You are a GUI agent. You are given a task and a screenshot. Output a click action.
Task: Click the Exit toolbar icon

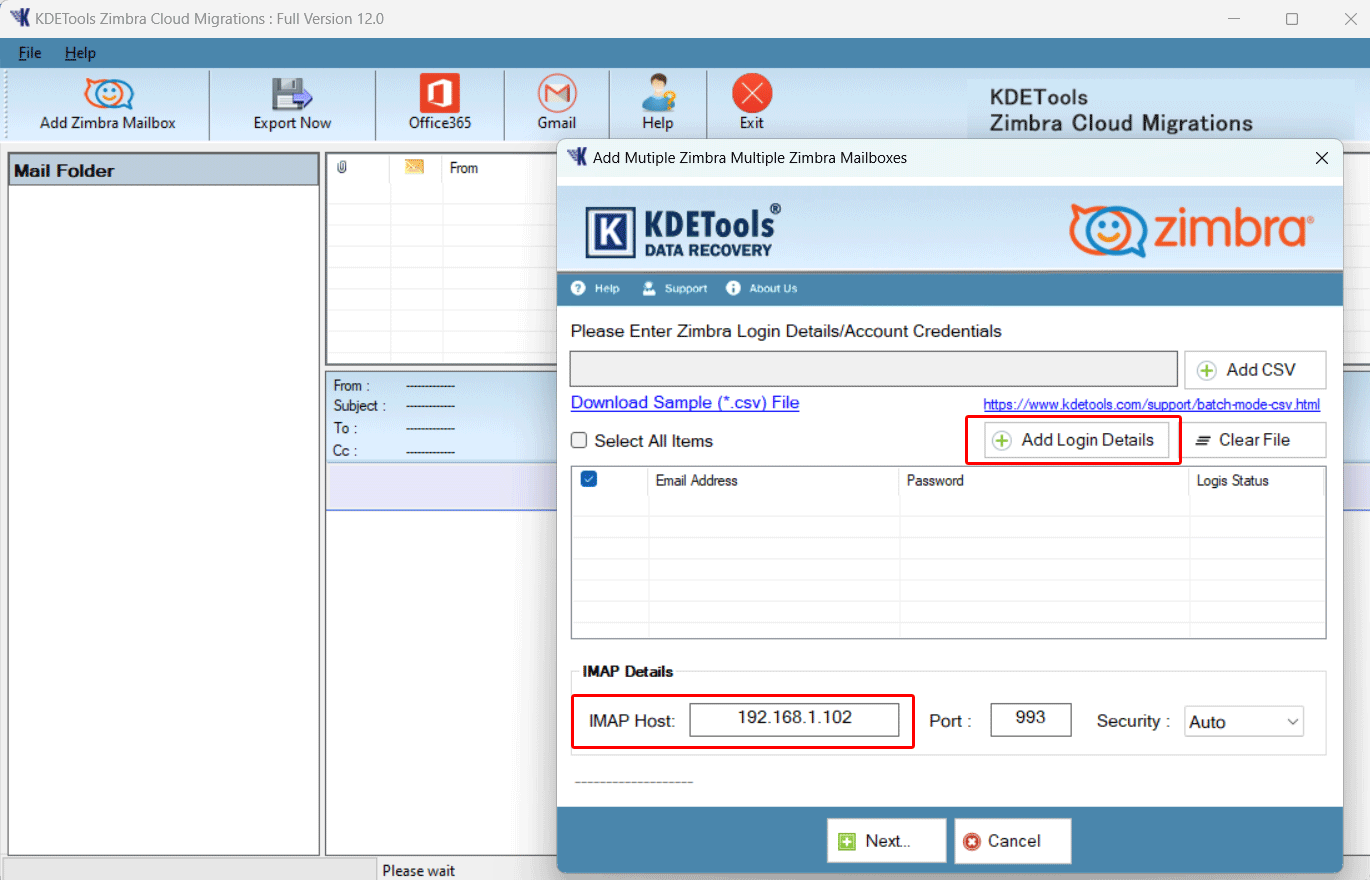pos(751,102)
